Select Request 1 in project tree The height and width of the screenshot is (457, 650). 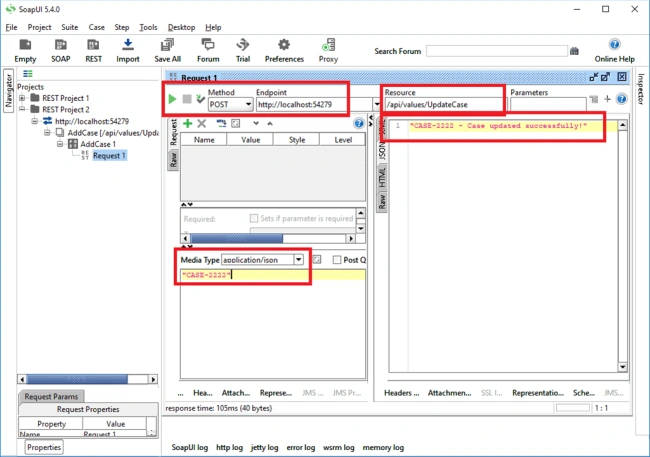[109, 156]
